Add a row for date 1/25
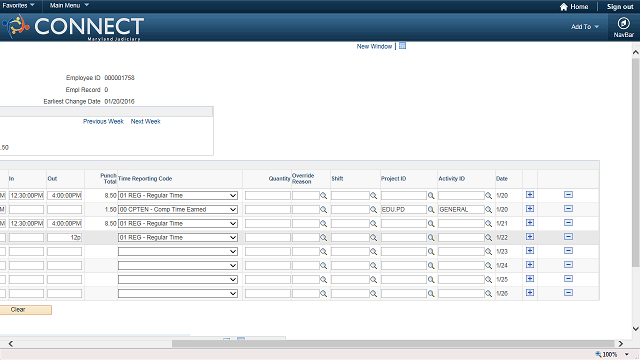The width and height of the screenshot is (640, 360). click(530, 278)
